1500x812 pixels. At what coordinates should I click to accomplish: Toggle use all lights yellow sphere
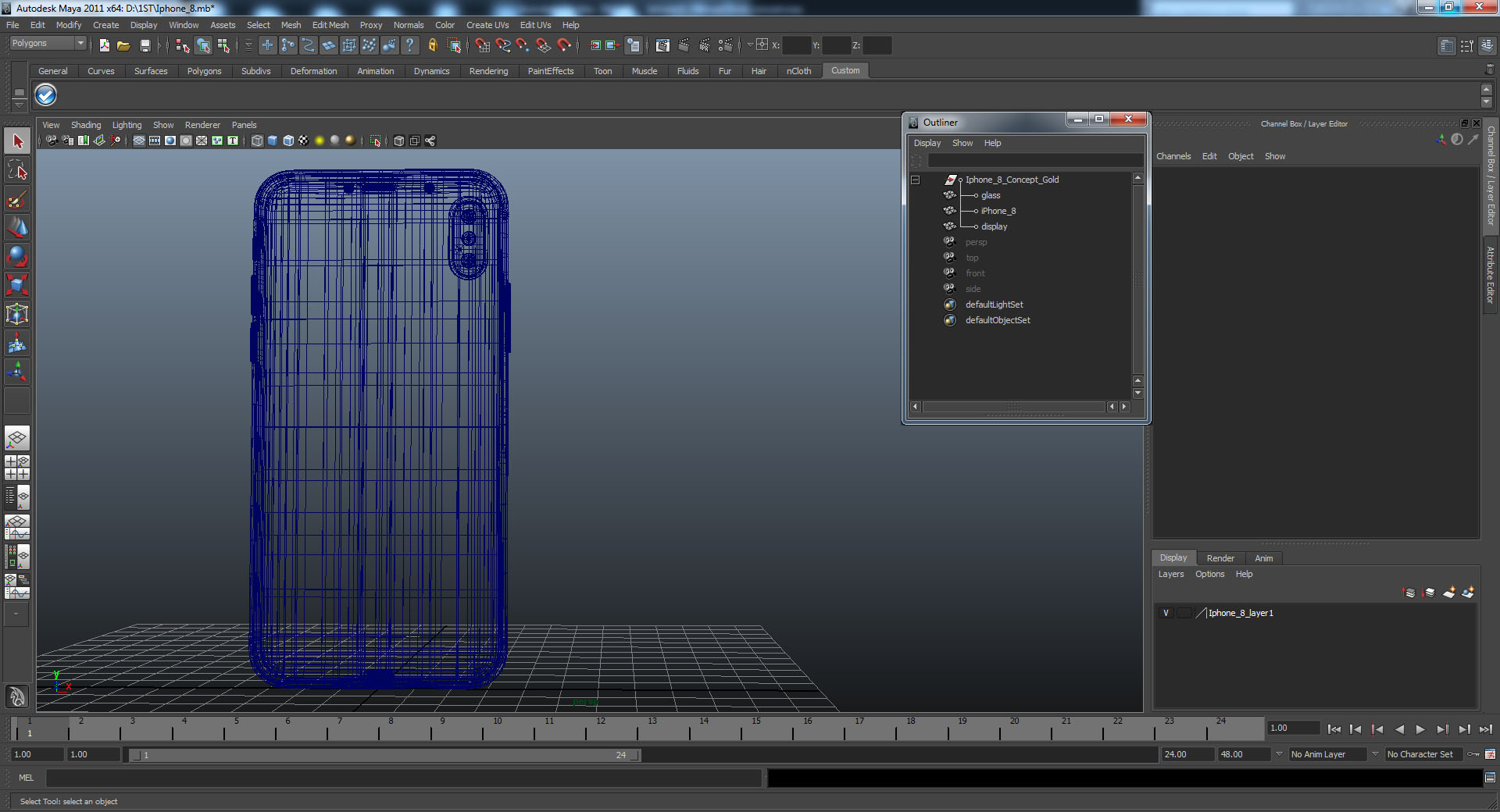coord(320,141)
